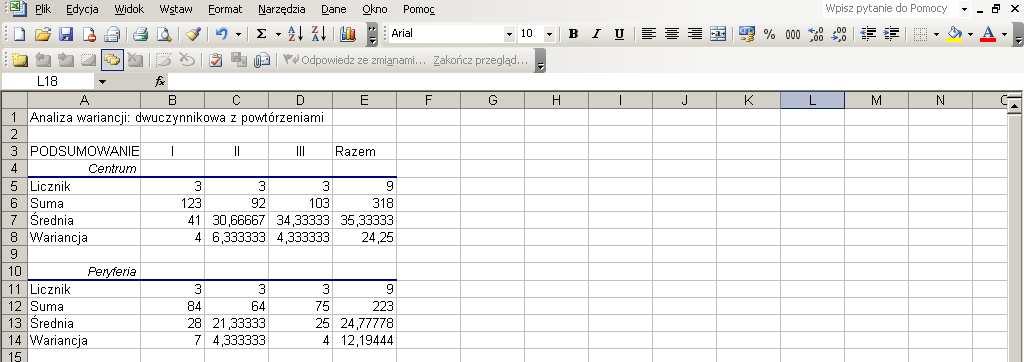Viewport: 1024px width, 362px height.
Task: Click the Merge and Center icon
Action: (x=718, y=34)
